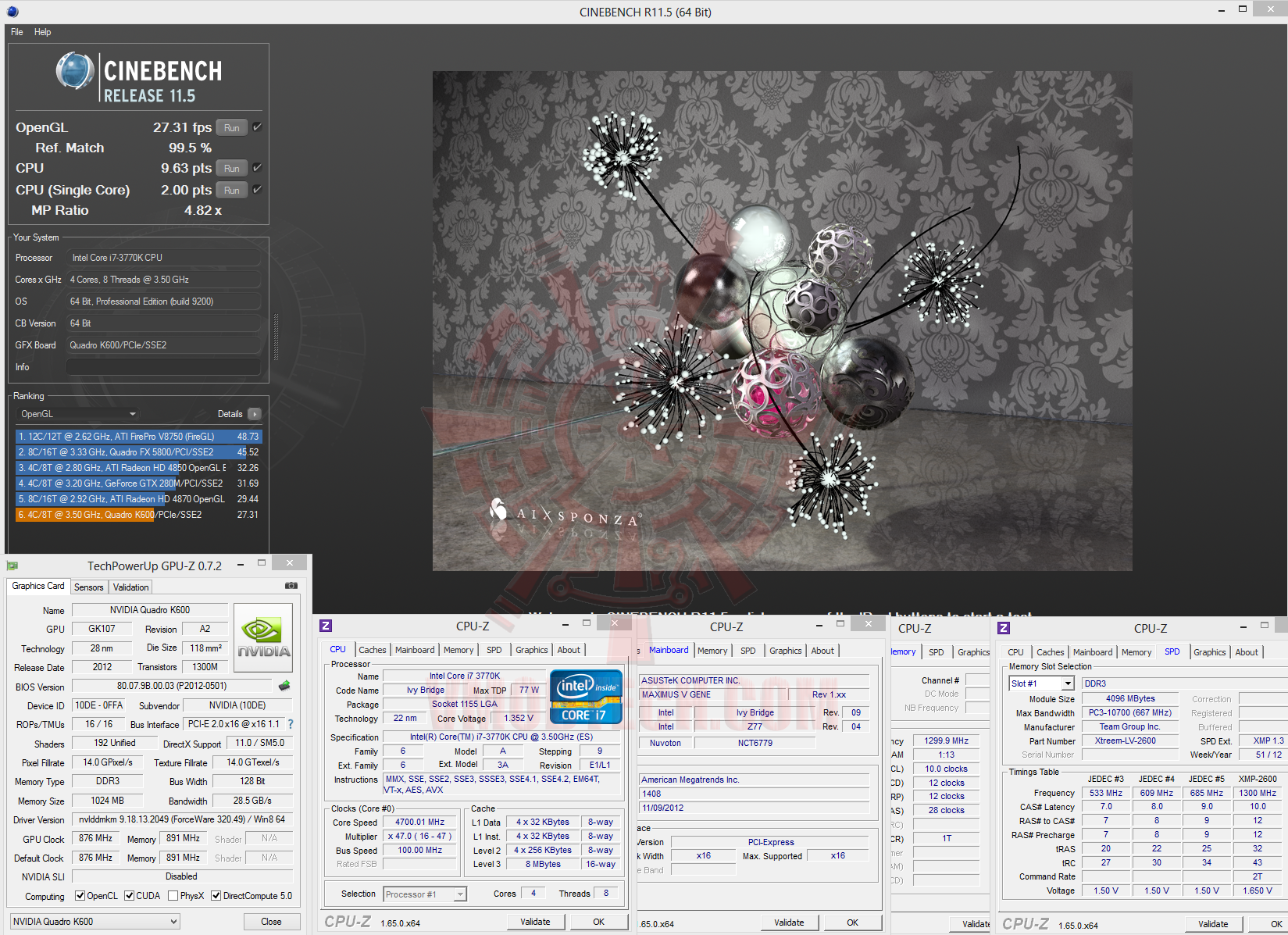The height and width of the screenshot is (935, 1288).
Task: Open the Slot #1 memory slot dropdown
Action: click(1041, 683)
